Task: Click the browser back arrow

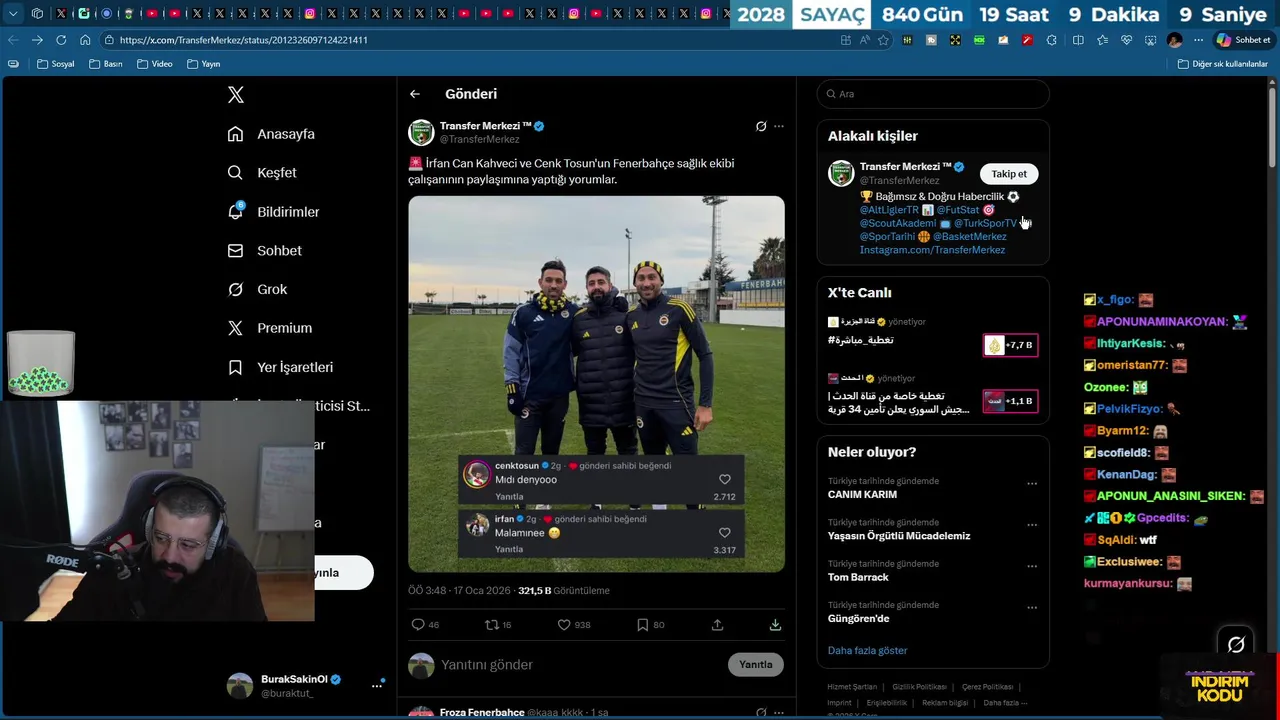Action: pos(13,40)
